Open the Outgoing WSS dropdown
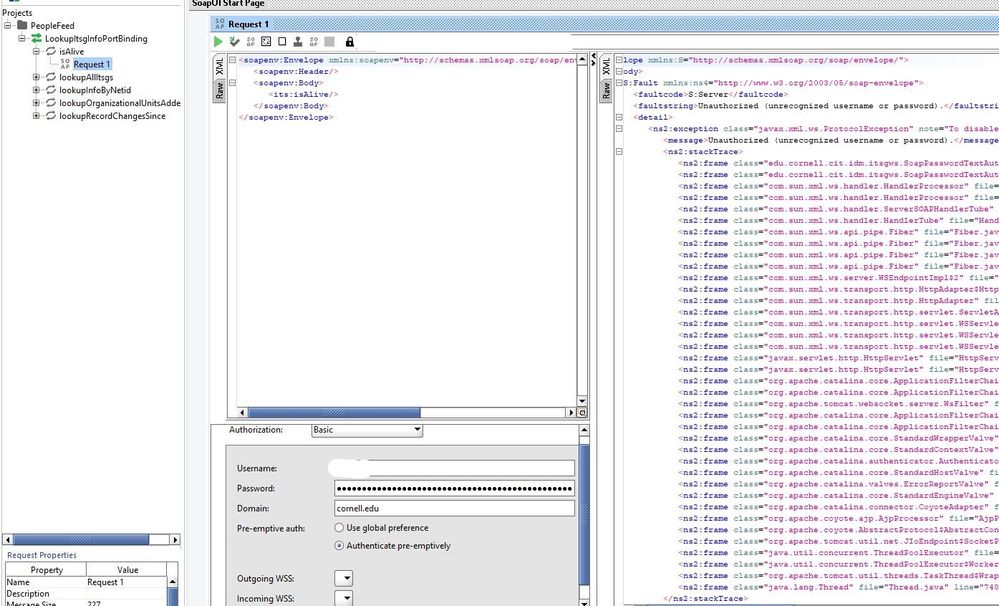999x606 pixels. [343, 578]
